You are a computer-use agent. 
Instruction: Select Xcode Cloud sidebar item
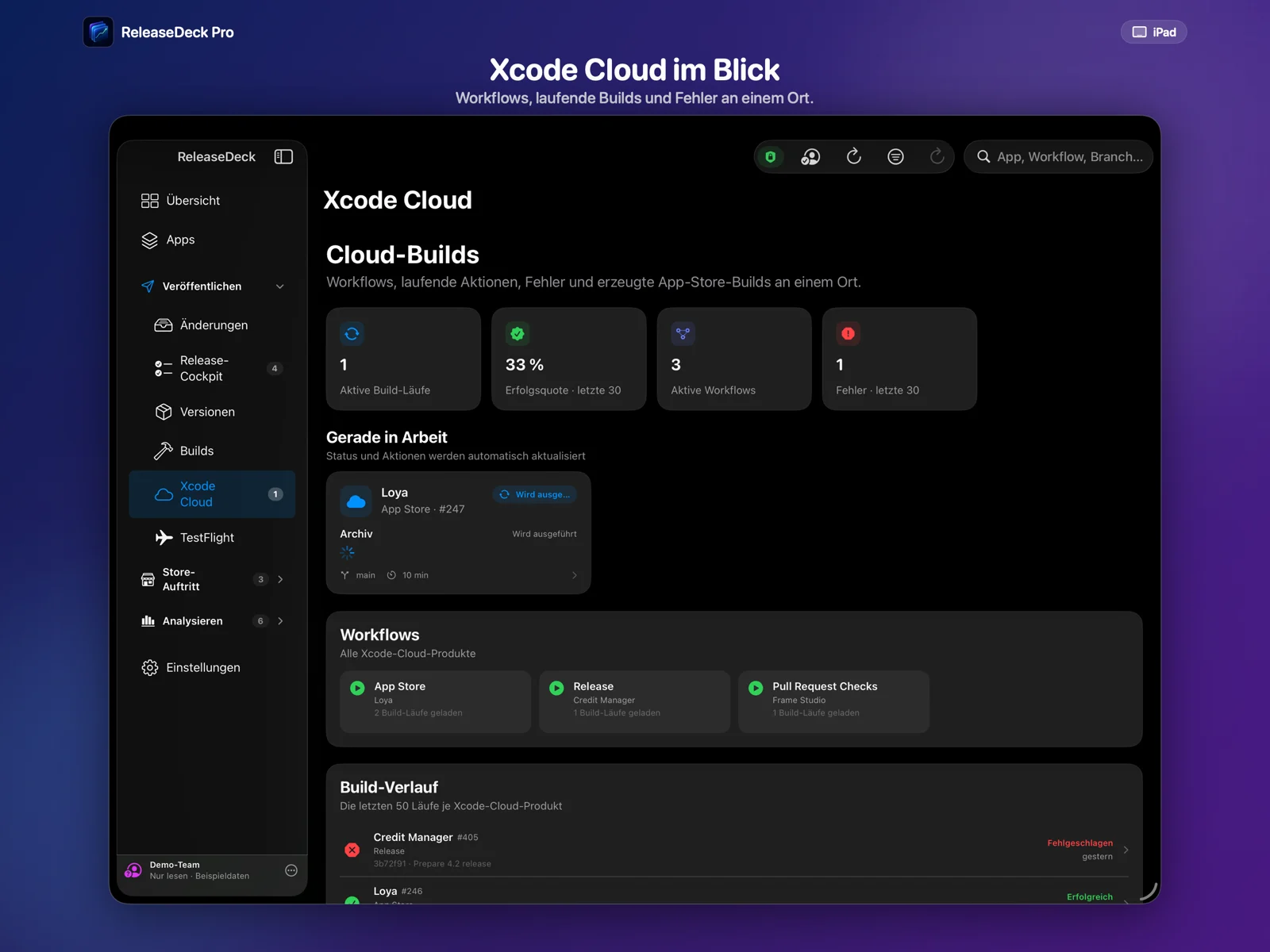(212, 494)
